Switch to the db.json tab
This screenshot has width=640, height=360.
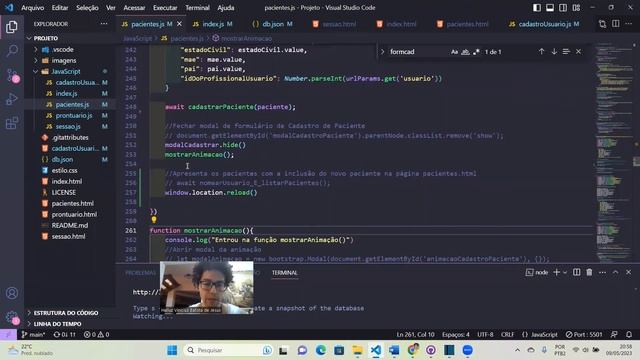coord(272,24)
